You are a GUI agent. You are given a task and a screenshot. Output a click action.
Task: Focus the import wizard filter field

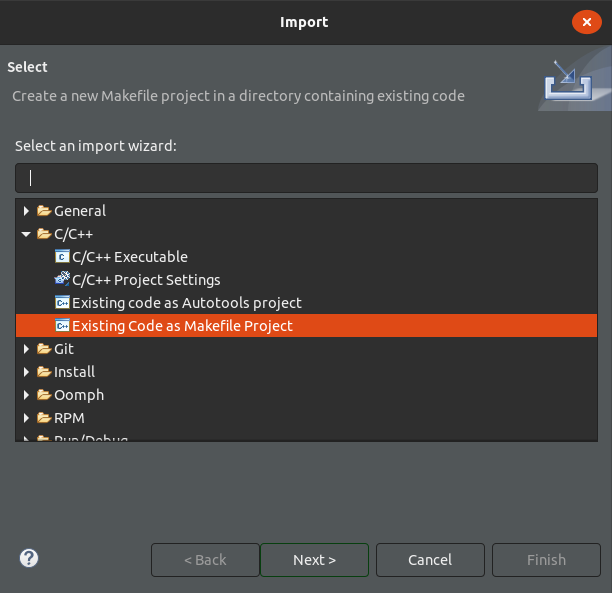pyautogui.click(x=306, y=178)
